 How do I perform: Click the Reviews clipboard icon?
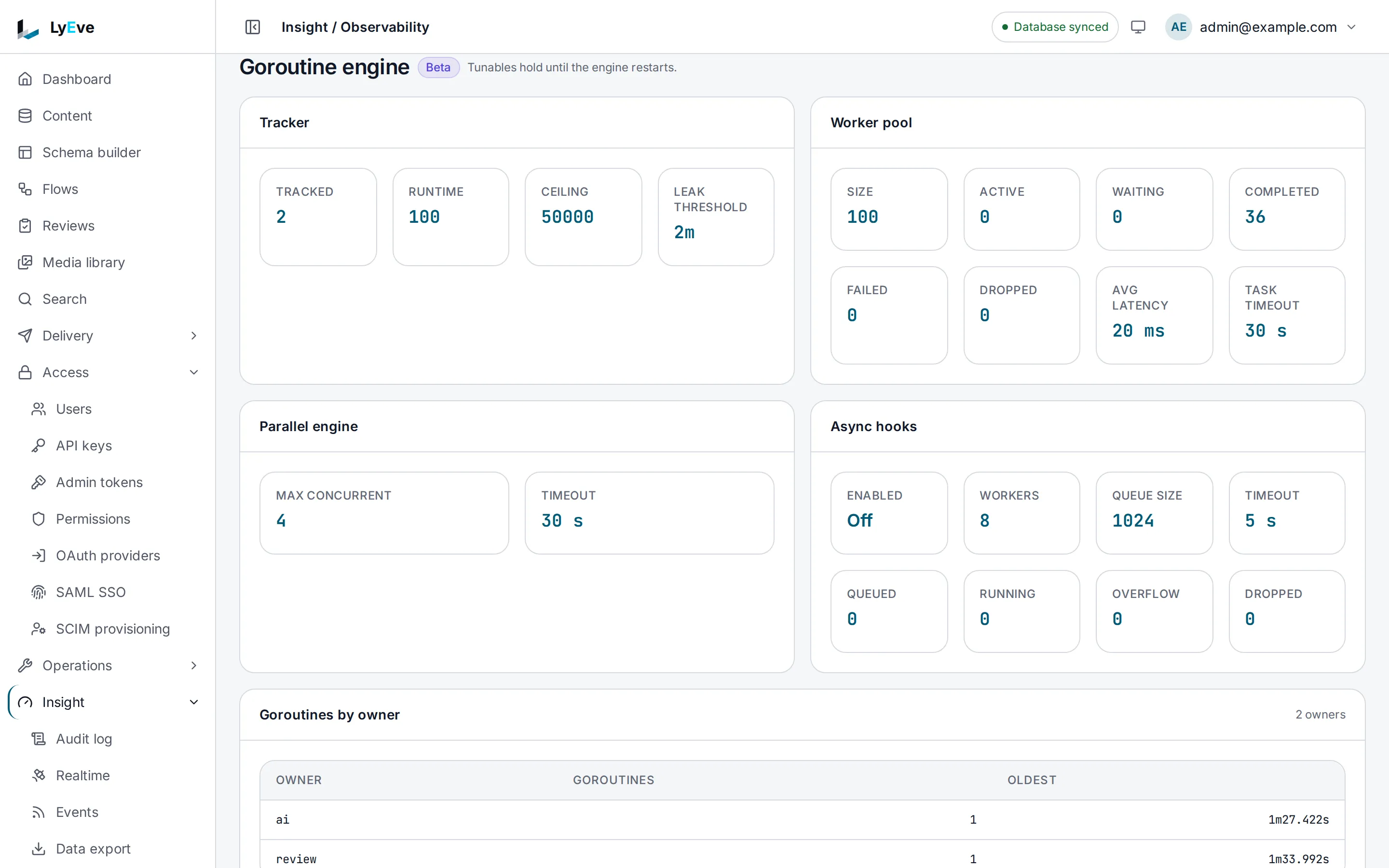pos(25,226)
